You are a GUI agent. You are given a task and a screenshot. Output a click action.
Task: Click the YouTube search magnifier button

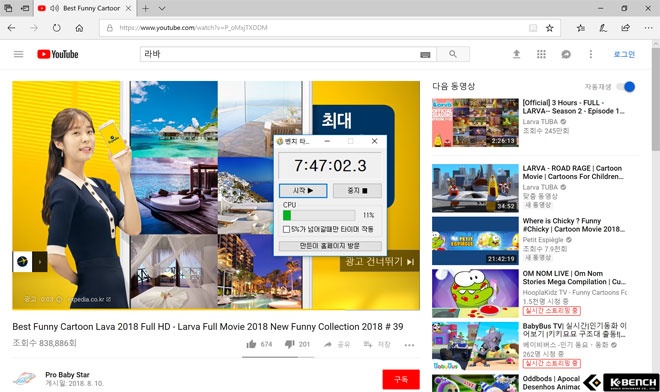453,54
